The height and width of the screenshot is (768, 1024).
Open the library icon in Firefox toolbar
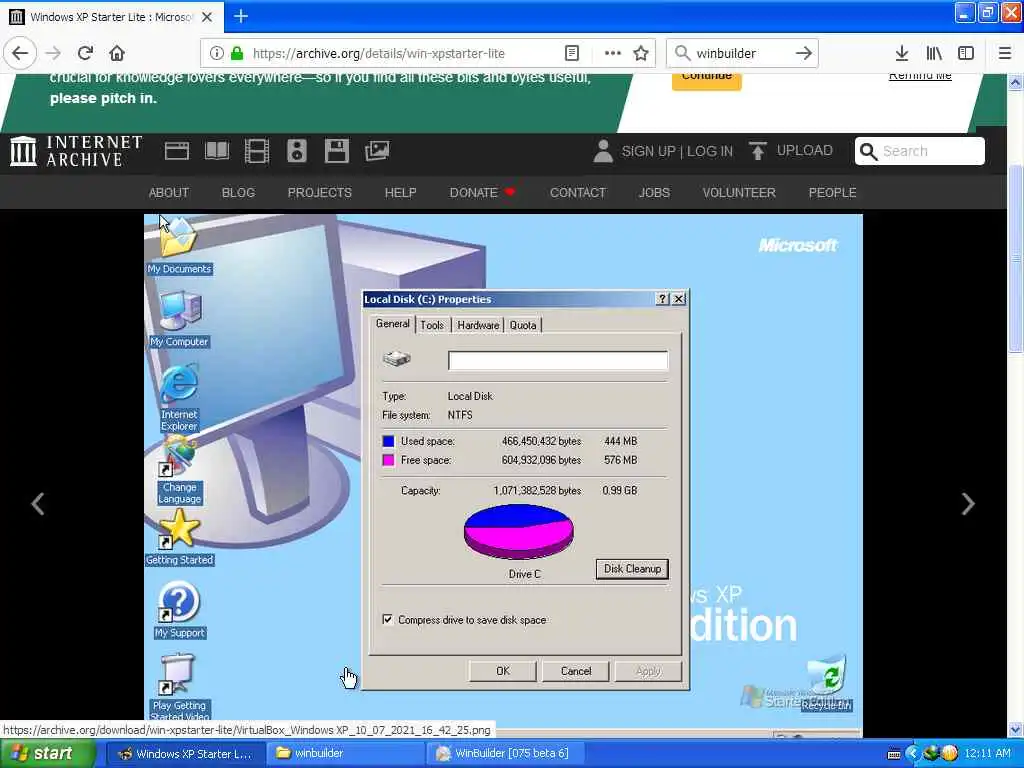click(x=934, y=53)
